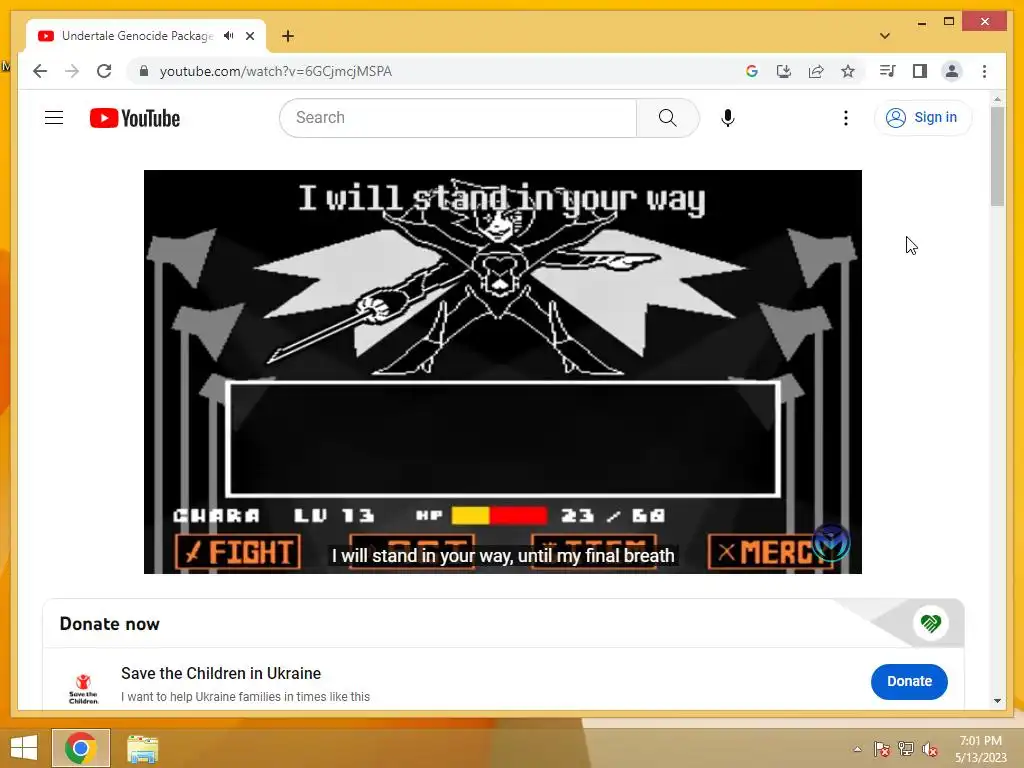1024x768 pixels.
Task: Mute the Undertale Genocide tab audio
Action: click(x=228, y=36)
